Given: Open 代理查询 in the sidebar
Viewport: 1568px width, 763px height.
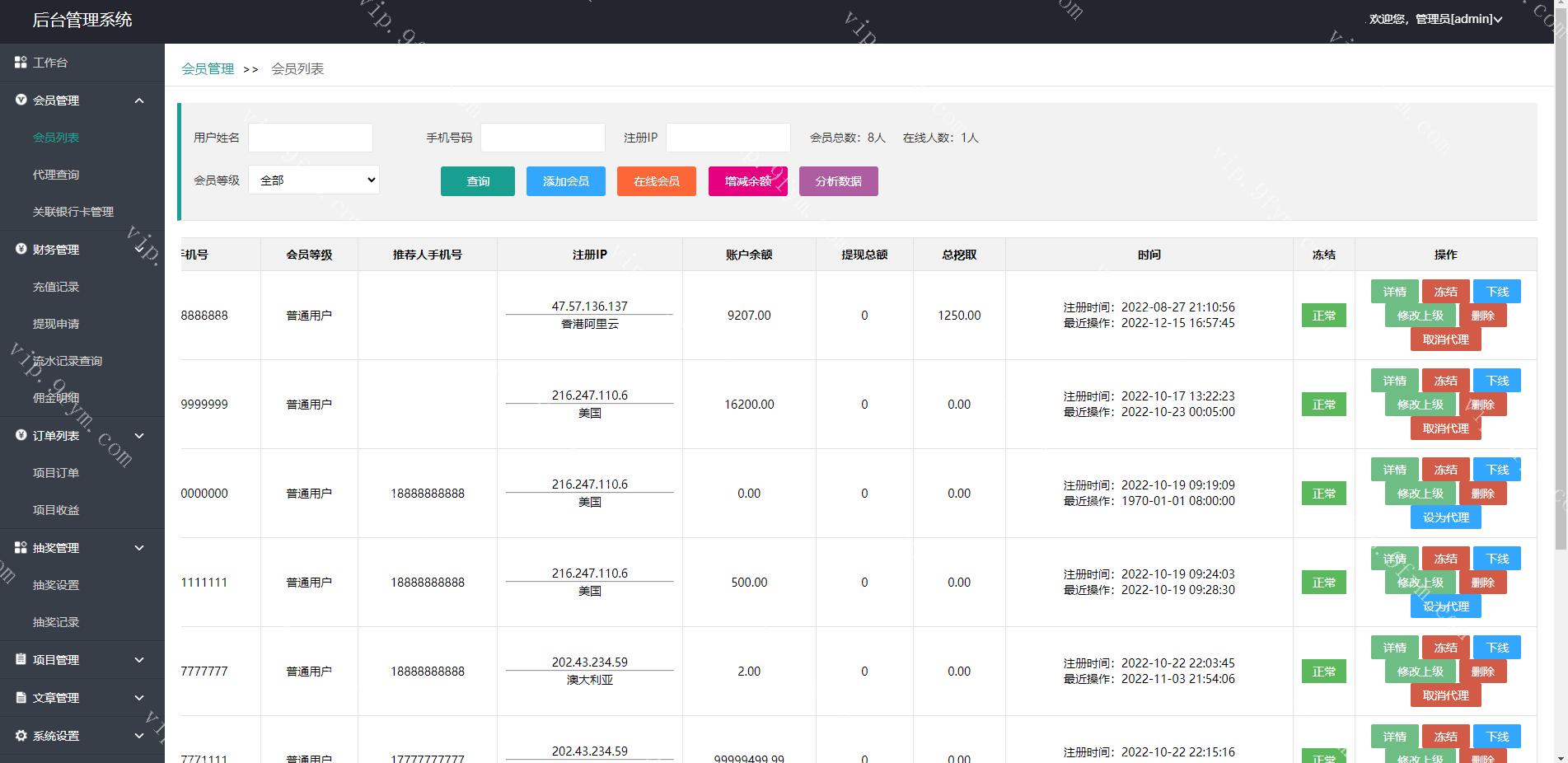Looking at the screenshot, I should click(x=56, y=175).
